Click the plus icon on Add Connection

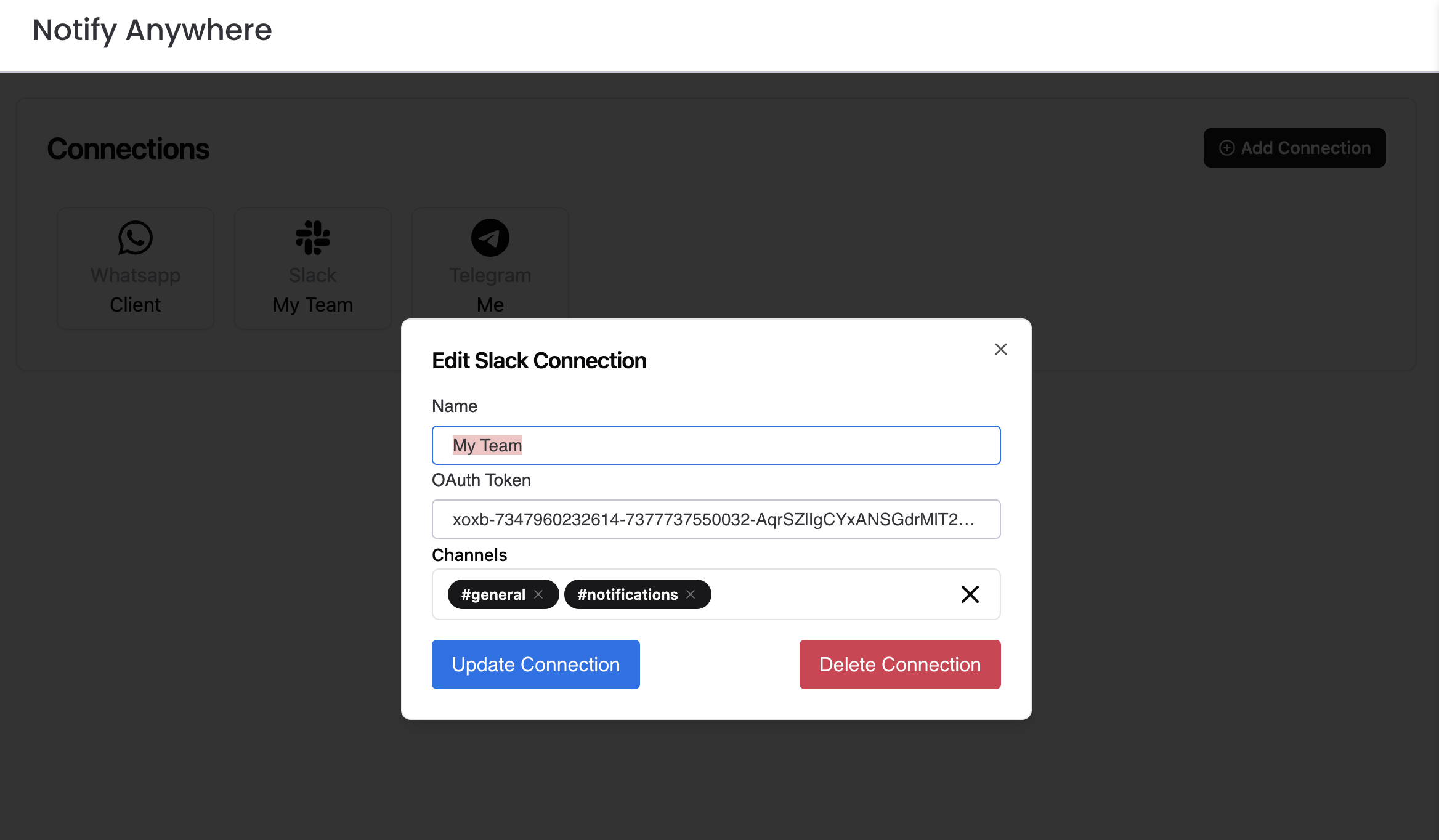(1227, 148)
